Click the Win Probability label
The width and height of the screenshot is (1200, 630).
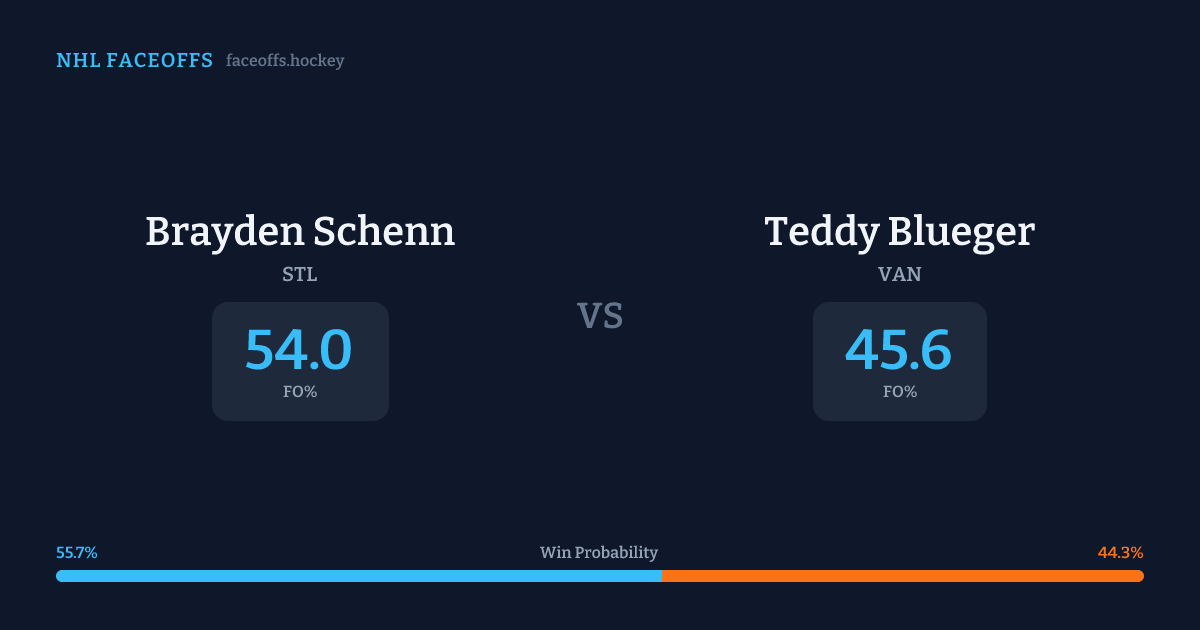click(x=599, y=553)
